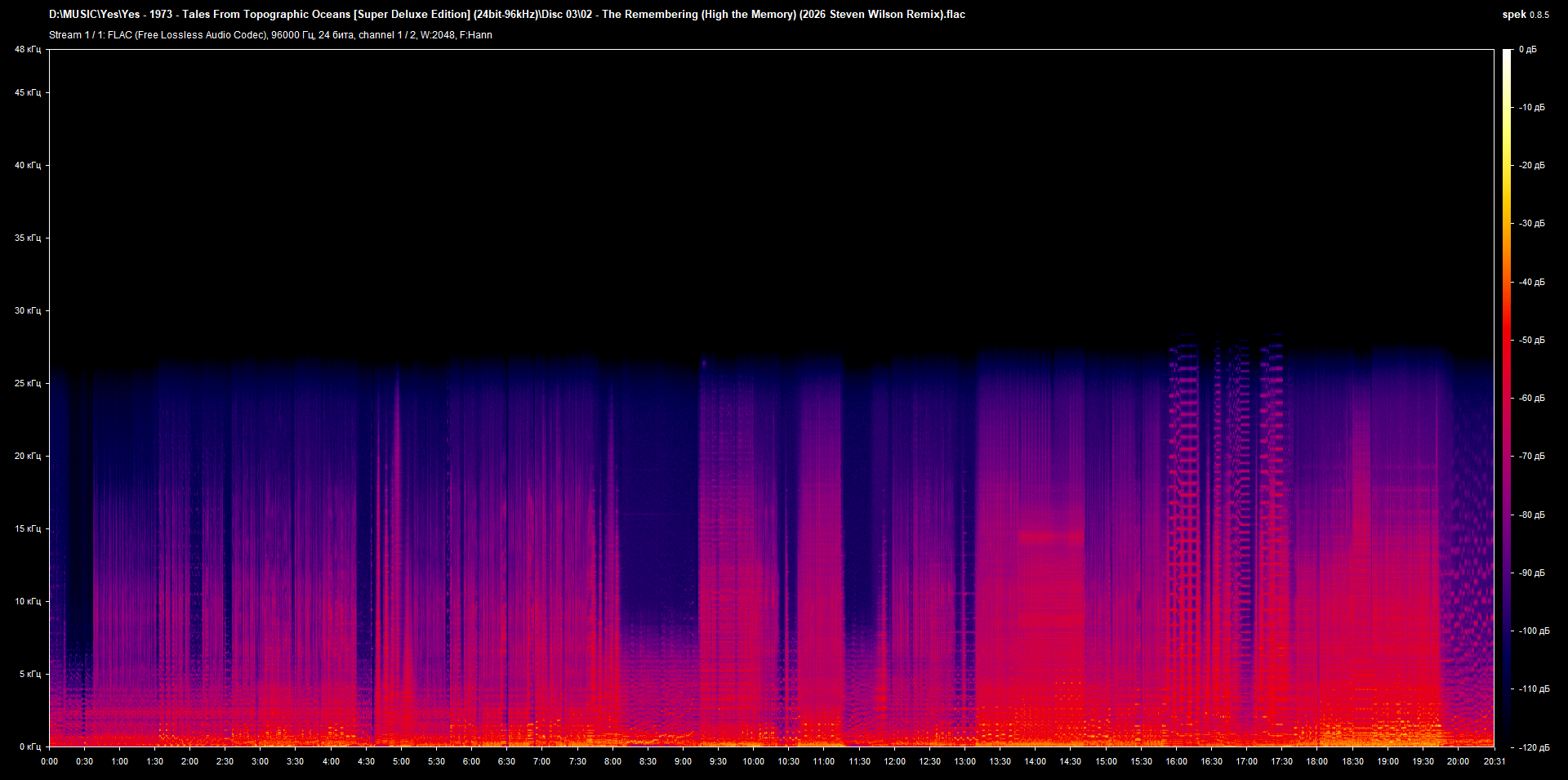This screenshot has width=1568, height=780.
Task: Click the 35 кГц frequency axis label
Action: pos(28,238)
